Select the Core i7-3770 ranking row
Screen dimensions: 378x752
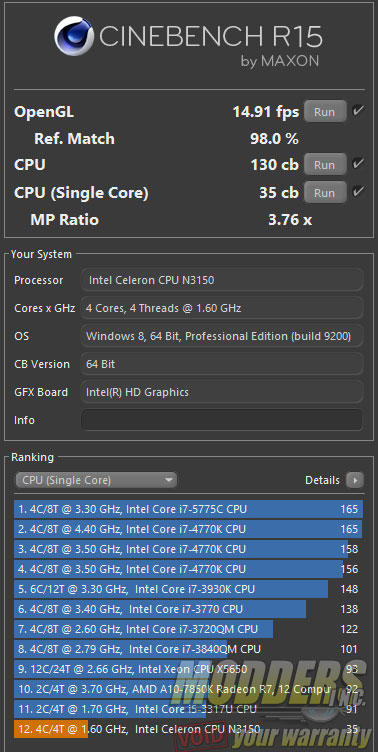click(189, 609)
